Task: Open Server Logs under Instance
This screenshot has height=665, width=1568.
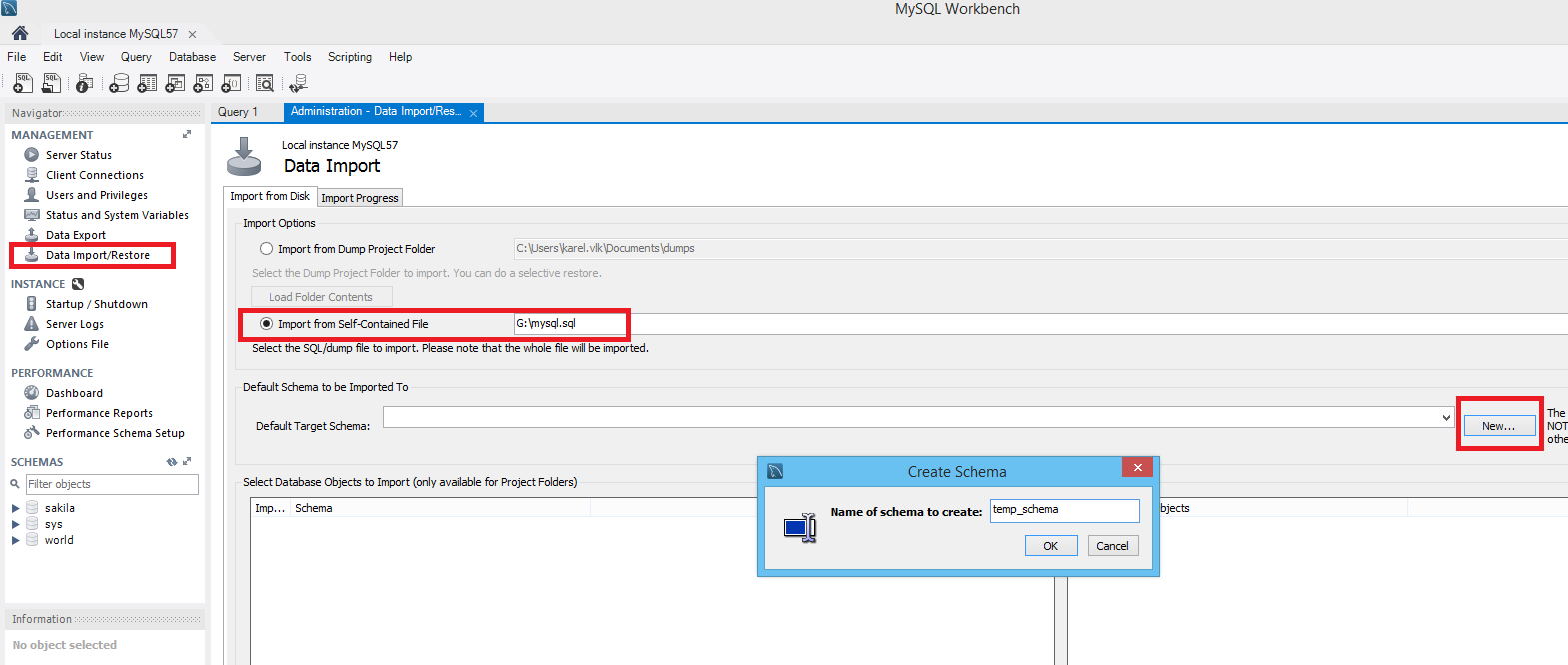Action: pyautogui.click(x=75, y=324)
